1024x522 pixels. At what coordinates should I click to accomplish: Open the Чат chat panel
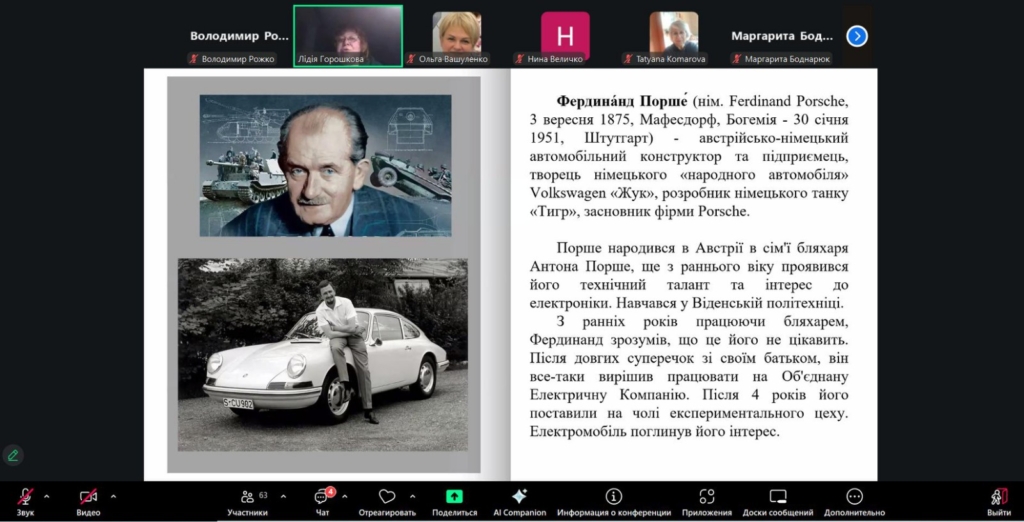pyautogui.click(x=322, y=498)
